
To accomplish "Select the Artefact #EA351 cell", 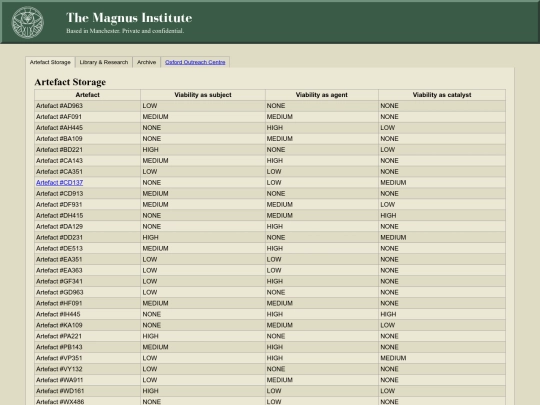I will click(87, 259).
